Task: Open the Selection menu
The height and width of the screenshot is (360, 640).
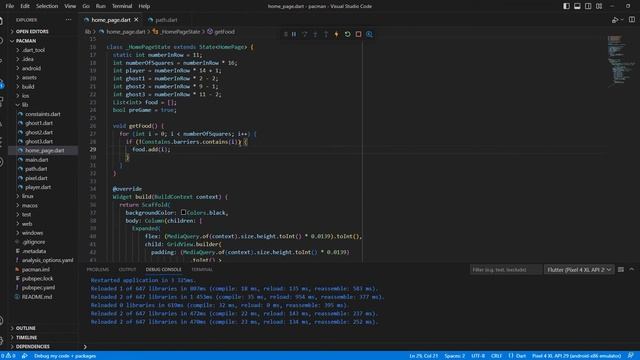Action: pos(47,6)
